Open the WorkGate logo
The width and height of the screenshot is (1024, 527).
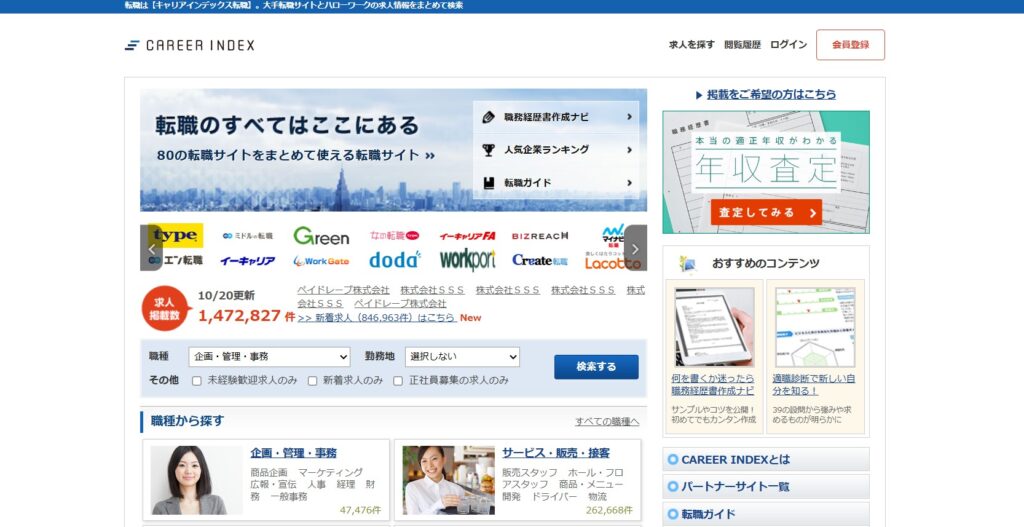pyautogui.click(x=321, y=261)
